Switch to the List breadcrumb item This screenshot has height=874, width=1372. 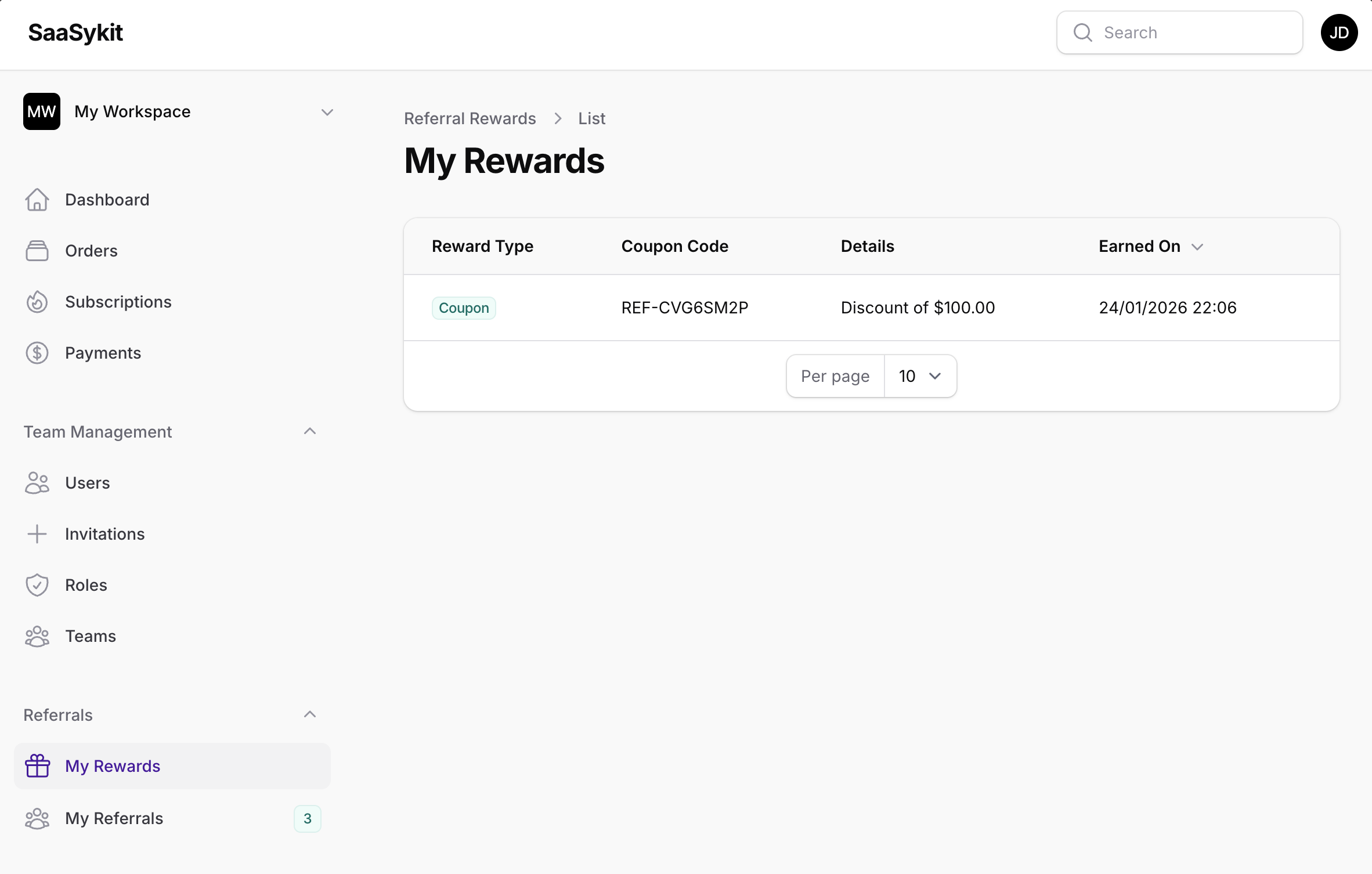(x=591, y=118)
